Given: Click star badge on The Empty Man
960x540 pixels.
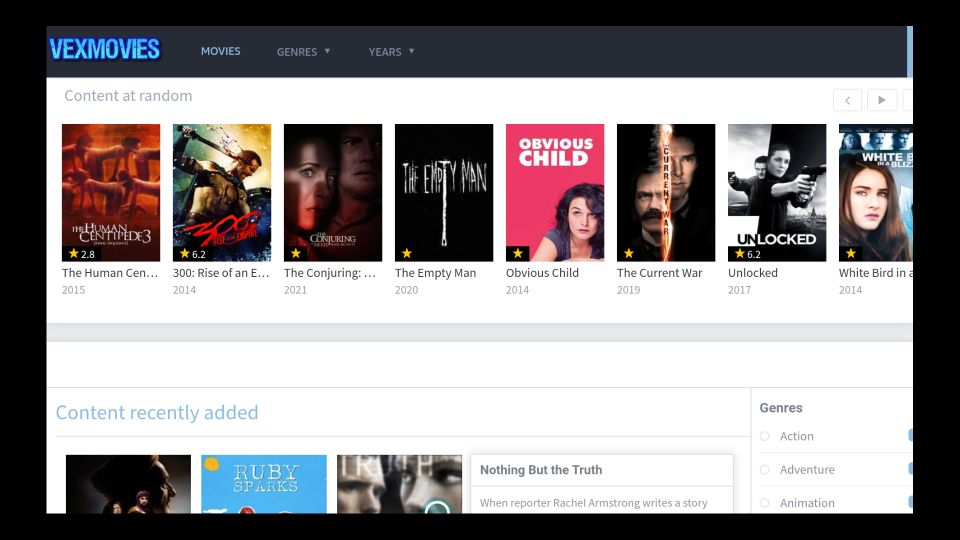Looking at the screenshot, I should 407,253.
